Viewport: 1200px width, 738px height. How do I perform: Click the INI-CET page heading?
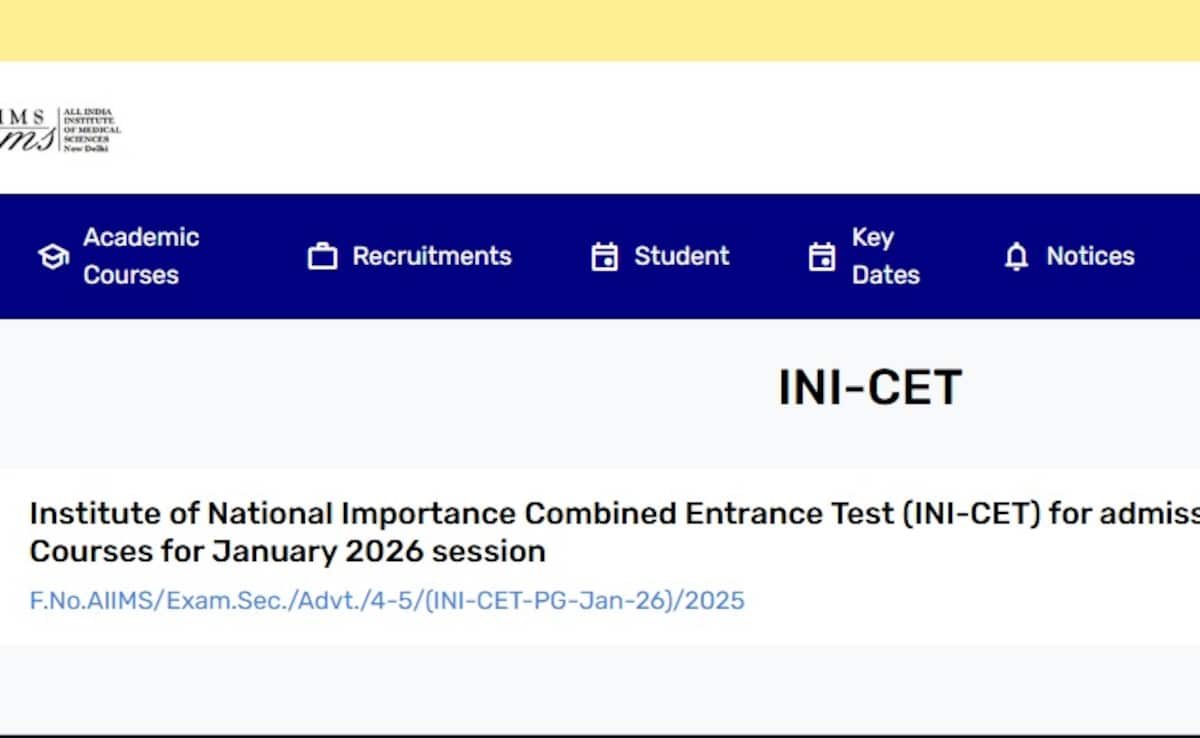869,388
